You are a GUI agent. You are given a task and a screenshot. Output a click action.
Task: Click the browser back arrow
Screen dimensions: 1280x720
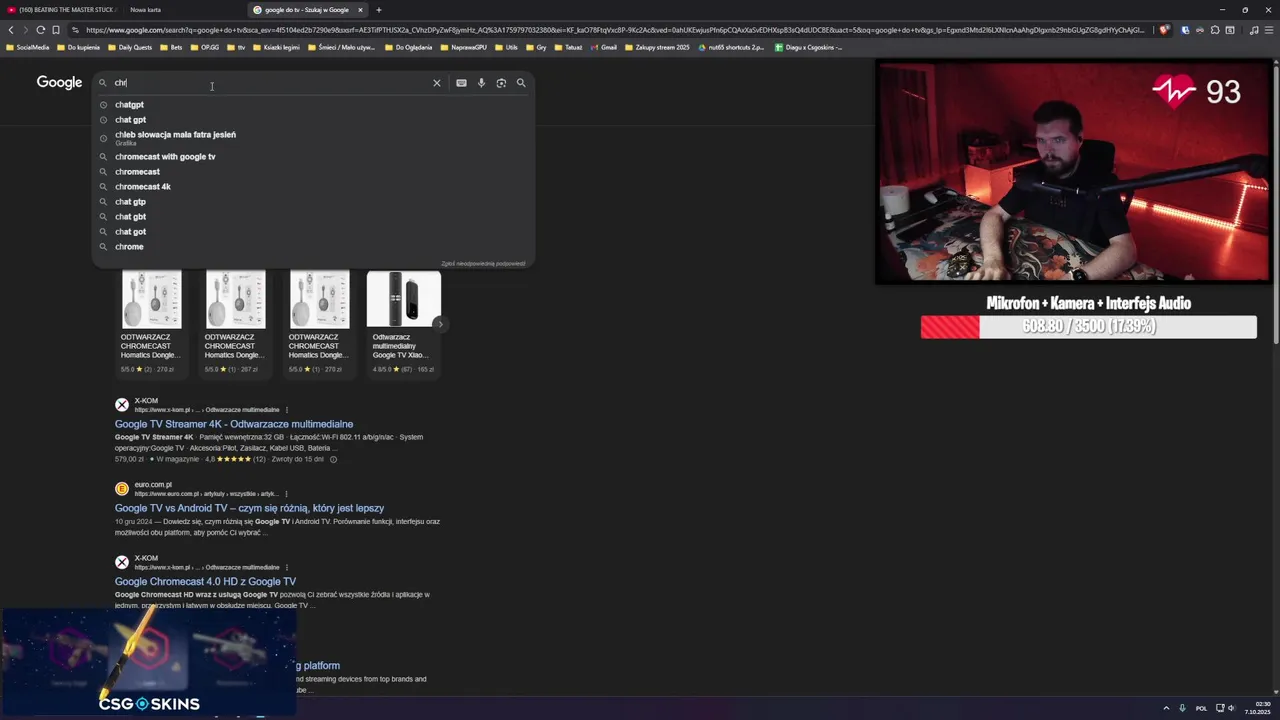[11, 30]
